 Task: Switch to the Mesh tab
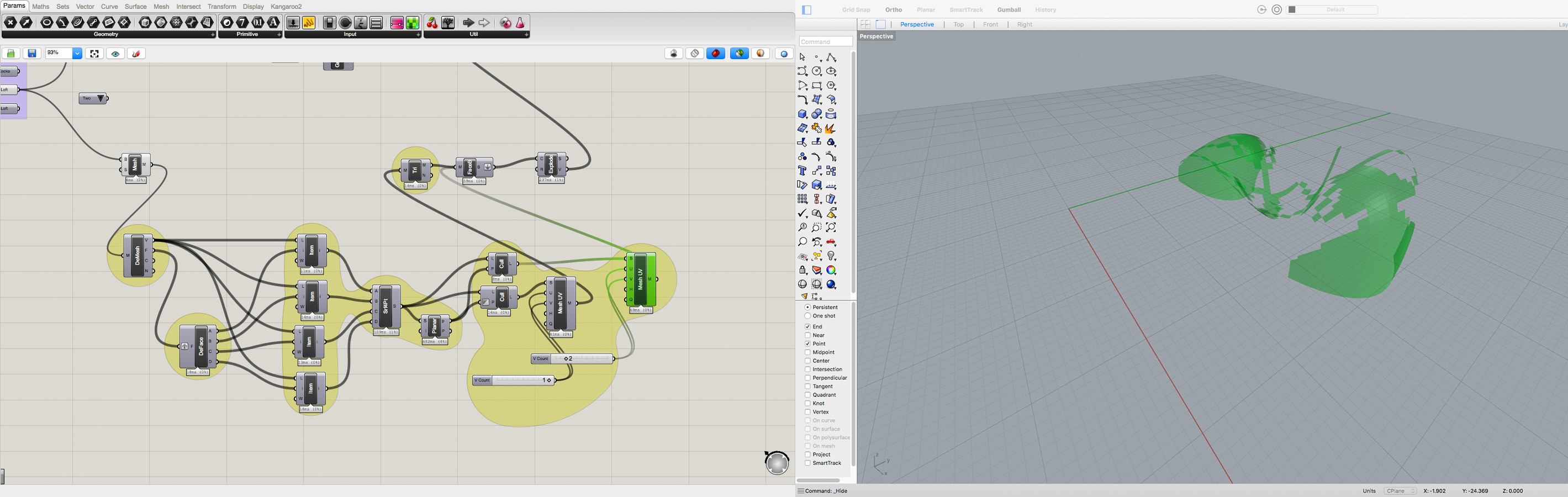coord(161,7)
